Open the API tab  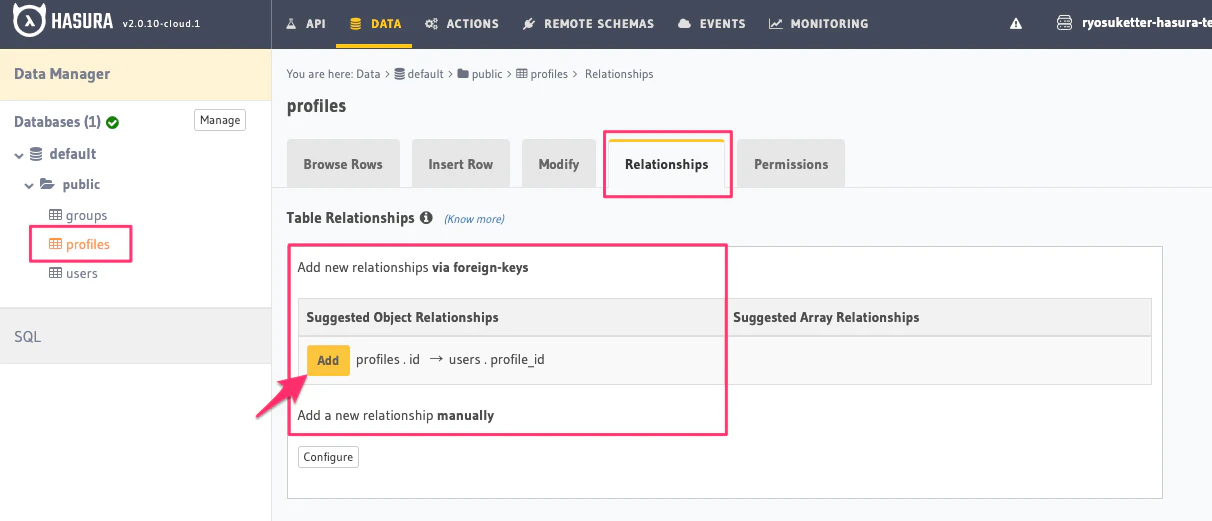(x=306, y=23)
